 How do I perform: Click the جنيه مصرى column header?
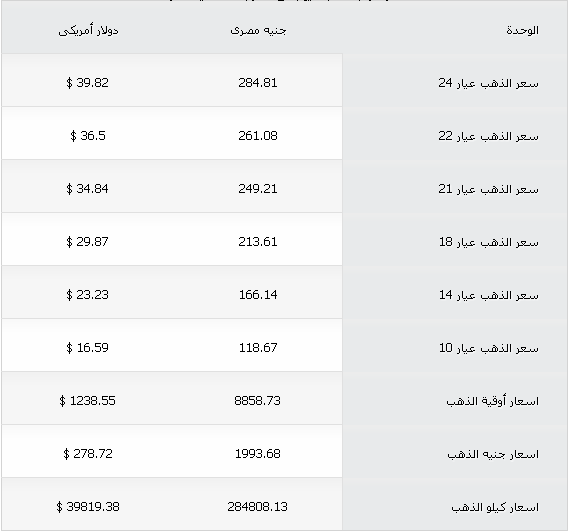[258, 30]
